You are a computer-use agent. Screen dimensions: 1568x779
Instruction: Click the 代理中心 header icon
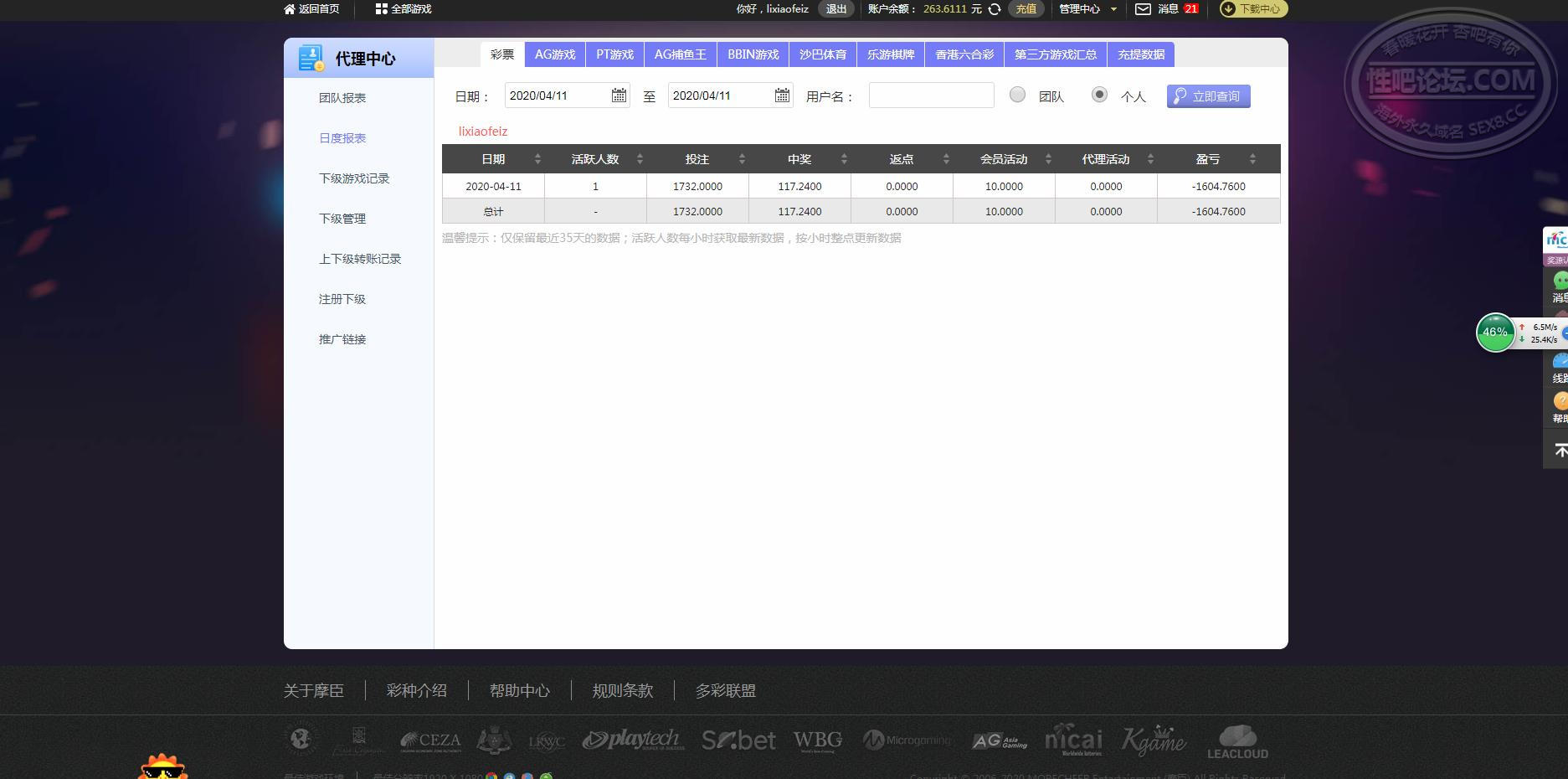pos(311,58)
